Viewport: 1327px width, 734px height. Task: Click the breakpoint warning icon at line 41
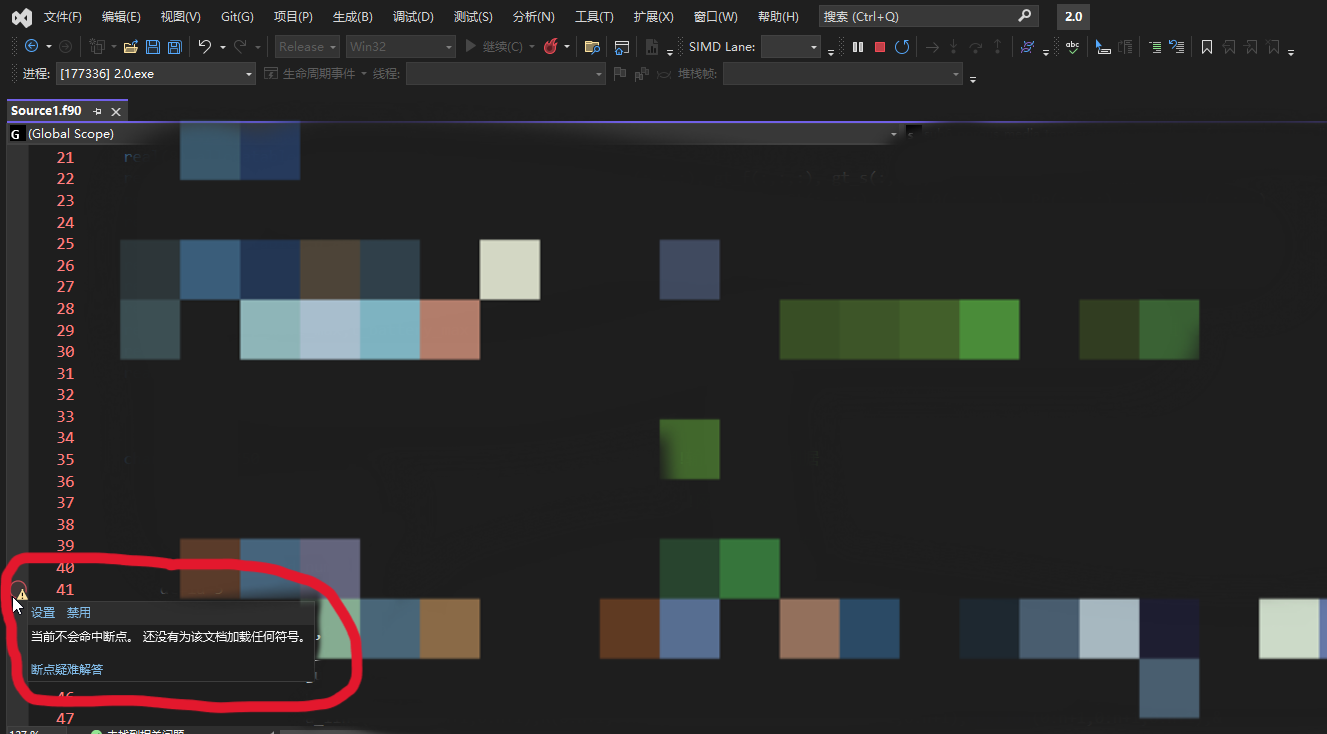[x=22, y=594]
